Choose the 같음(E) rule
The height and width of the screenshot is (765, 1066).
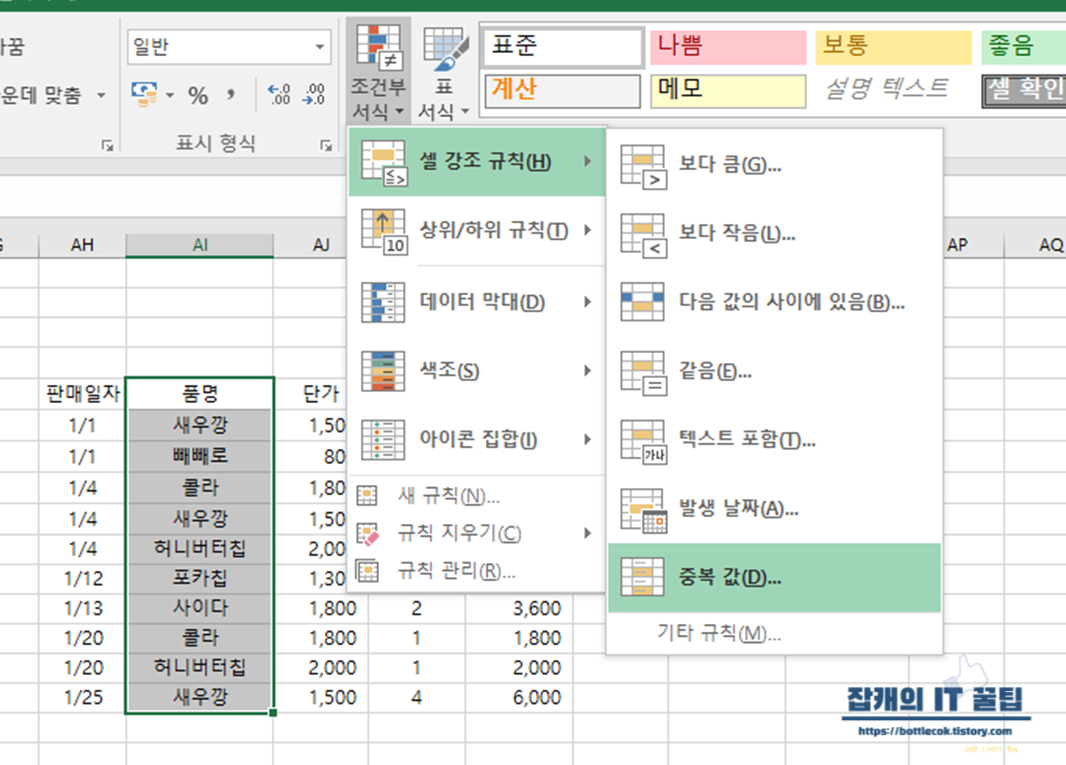(774, 371)
